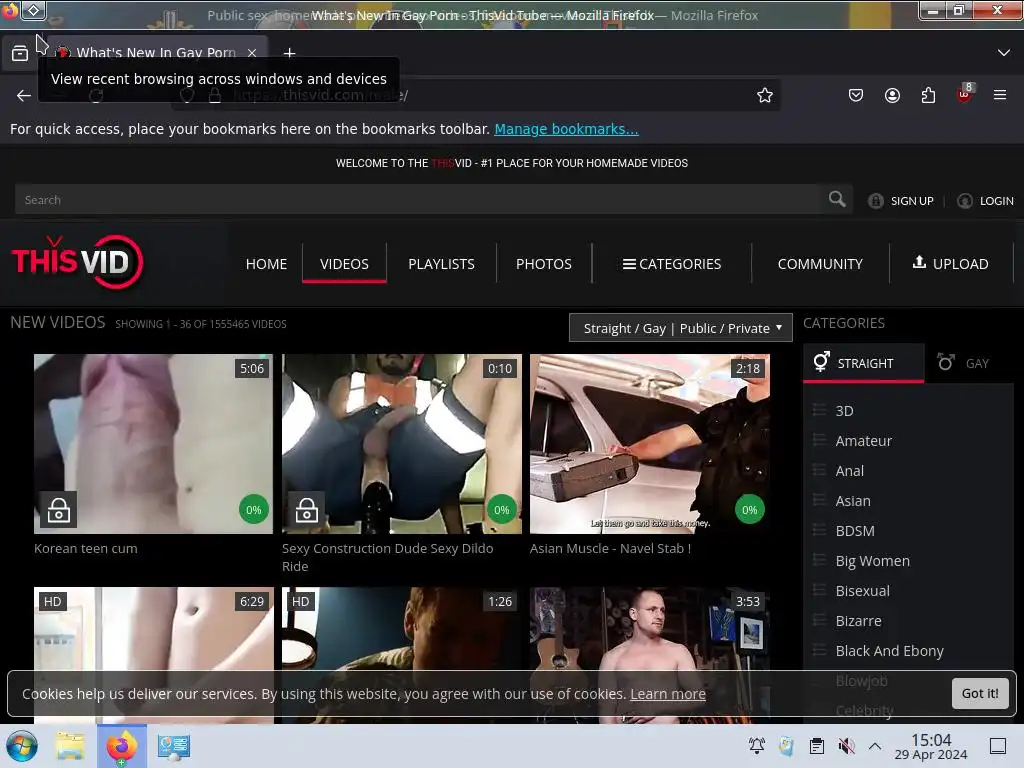Open the uBlock extension badge icon
This screenshot has height=768, width=1024.
(x=965, y=94)
